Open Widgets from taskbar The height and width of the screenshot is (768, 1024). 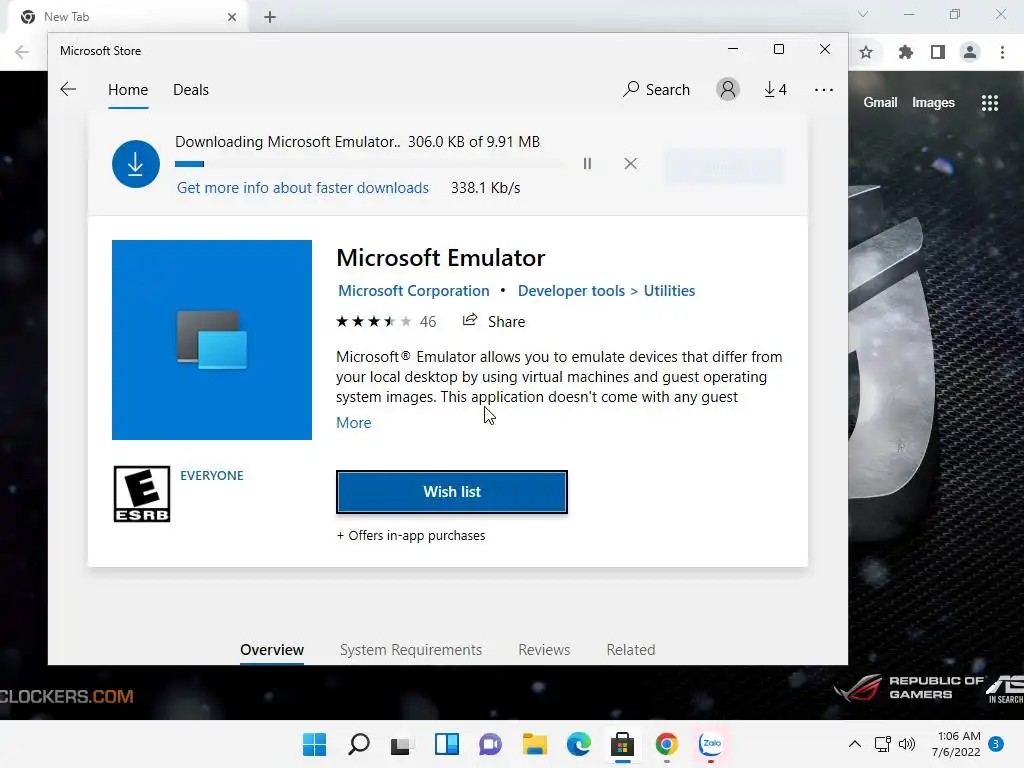coord(447,744)
